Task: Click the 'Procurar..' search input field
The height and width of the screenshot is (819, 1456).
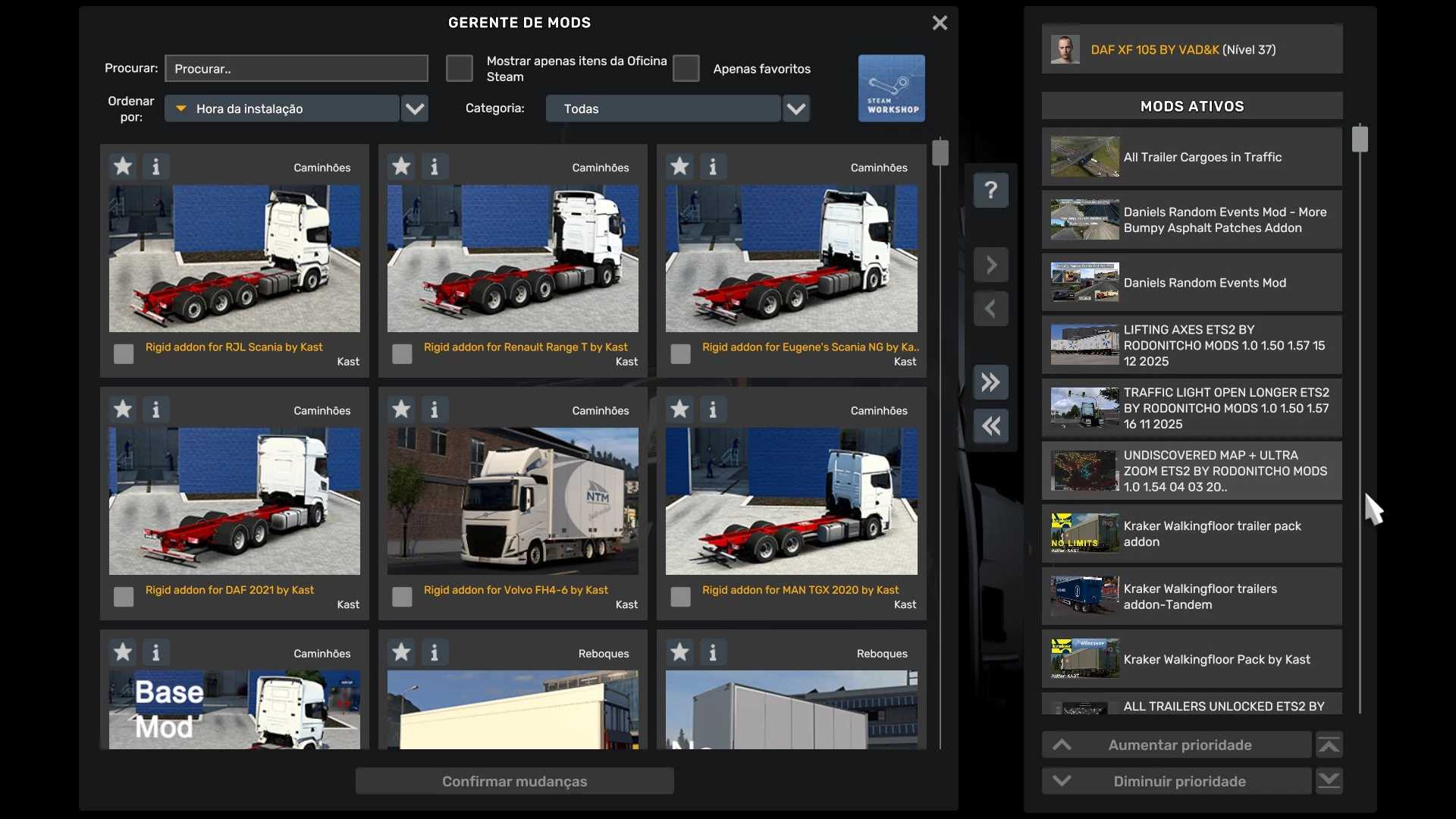Action: pos(296,68)
